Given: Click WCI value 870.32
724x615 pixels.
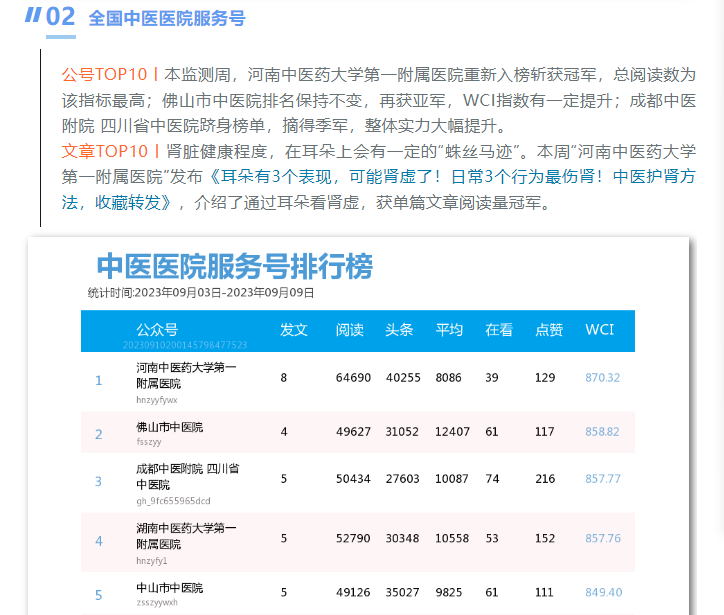Looking at the screenshot, I should tap(602, 378).
